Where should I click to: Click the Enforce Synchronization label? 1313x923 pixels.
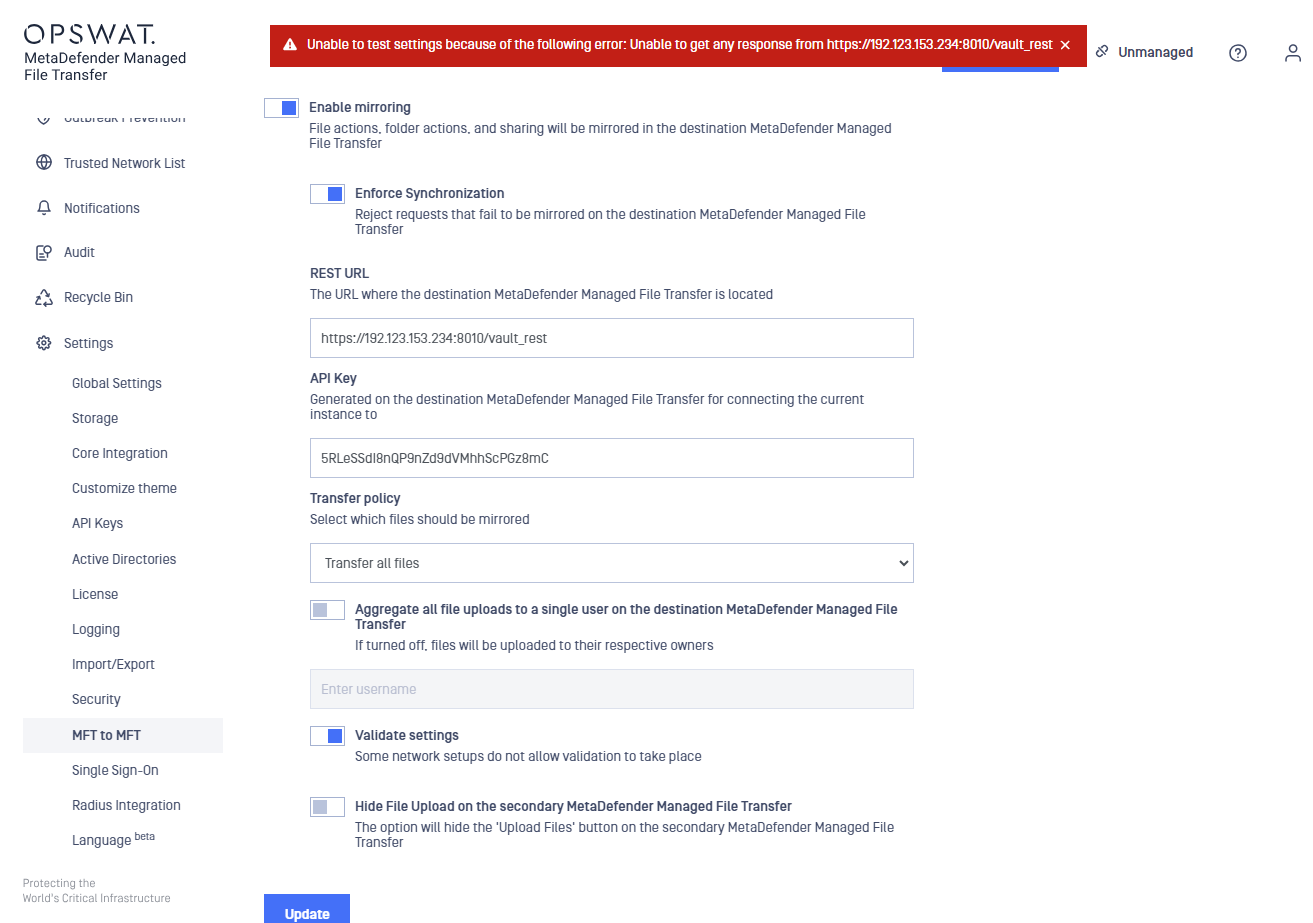(430, 193)
